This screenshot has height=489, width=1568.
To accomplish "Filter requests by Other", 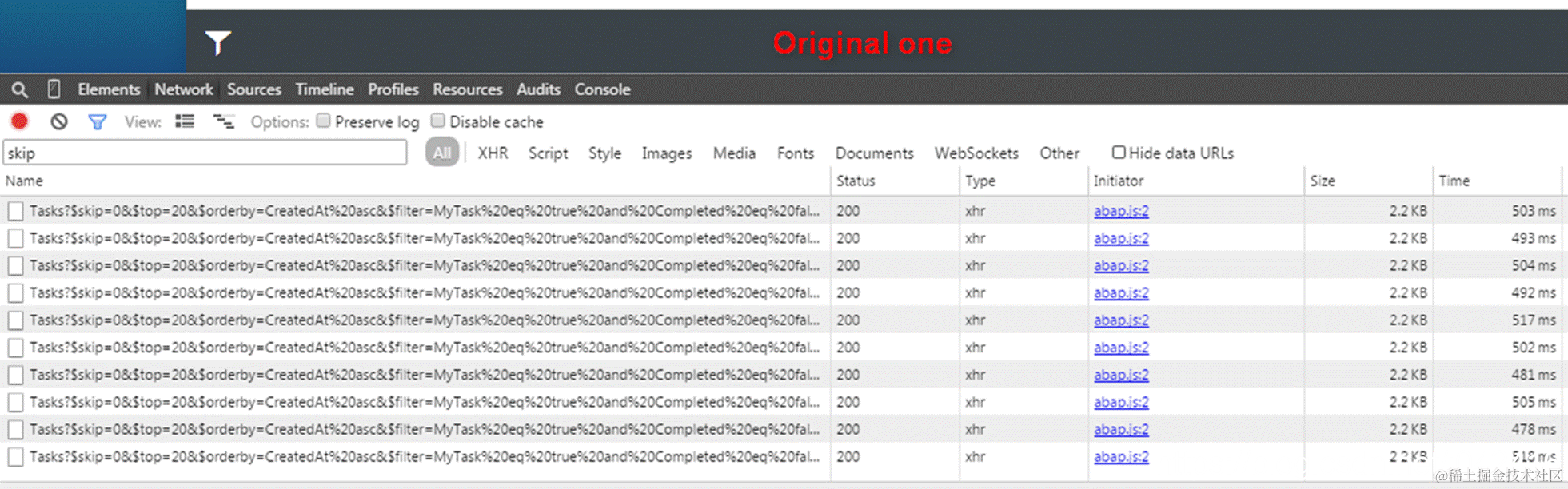I will point(1059,153).
